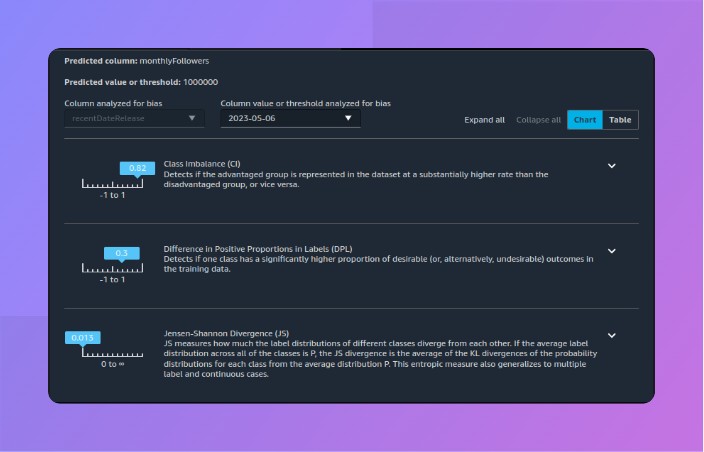Select the Jensen-Shannon Divergence (JS) title
Screen dimensions: 704x452
click(x=226, y=332)
